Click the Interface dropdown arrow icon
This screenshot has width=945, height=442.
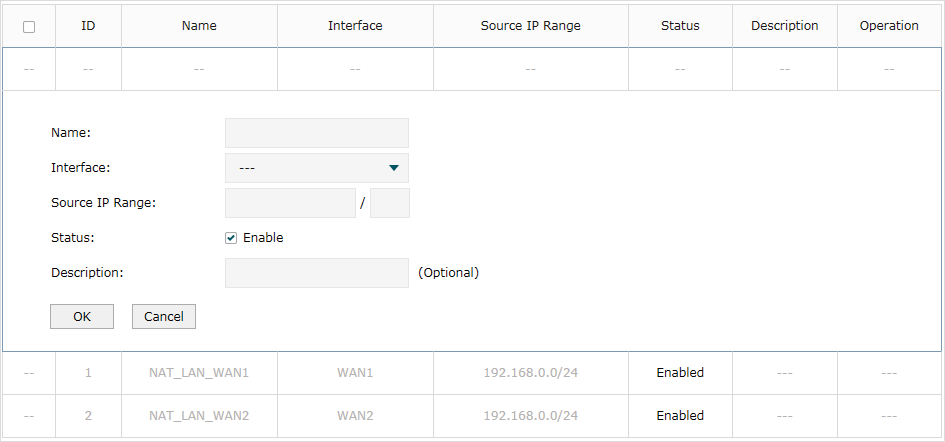pos(394,168)
